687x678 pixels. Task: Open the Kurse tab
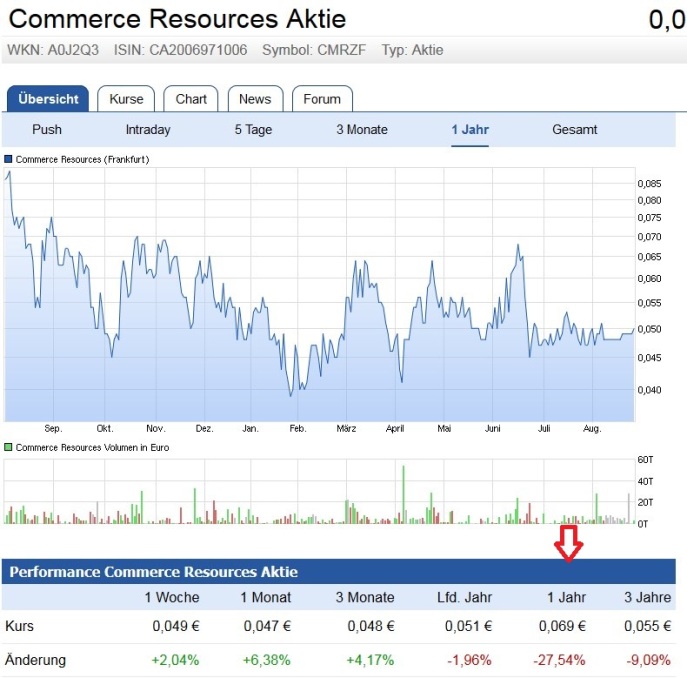tap(126, 99)
